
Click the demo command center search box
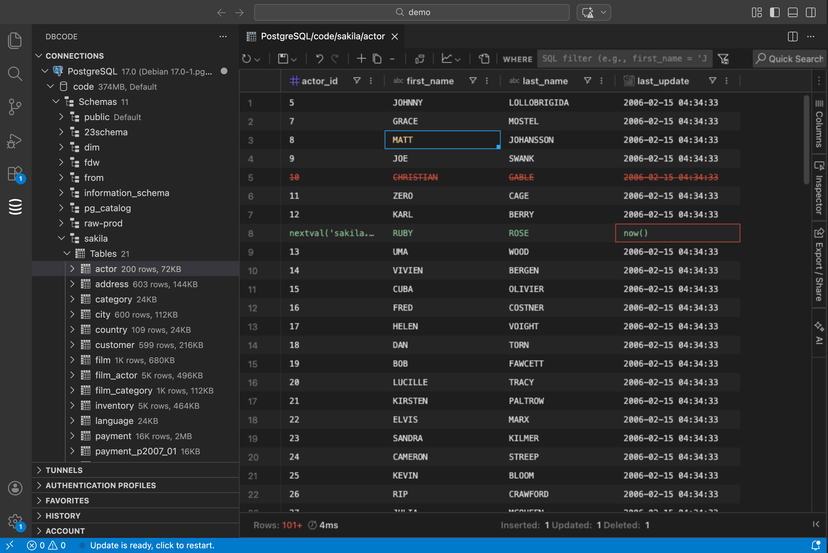[412, 12]
